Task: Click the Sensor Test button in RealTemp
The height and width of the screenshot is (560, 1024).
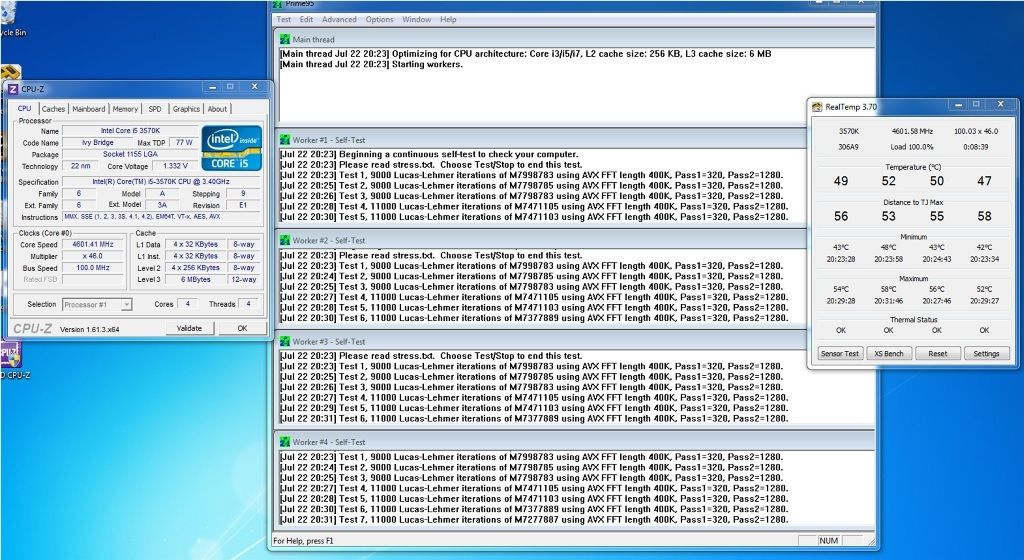Action: [840, 353]
